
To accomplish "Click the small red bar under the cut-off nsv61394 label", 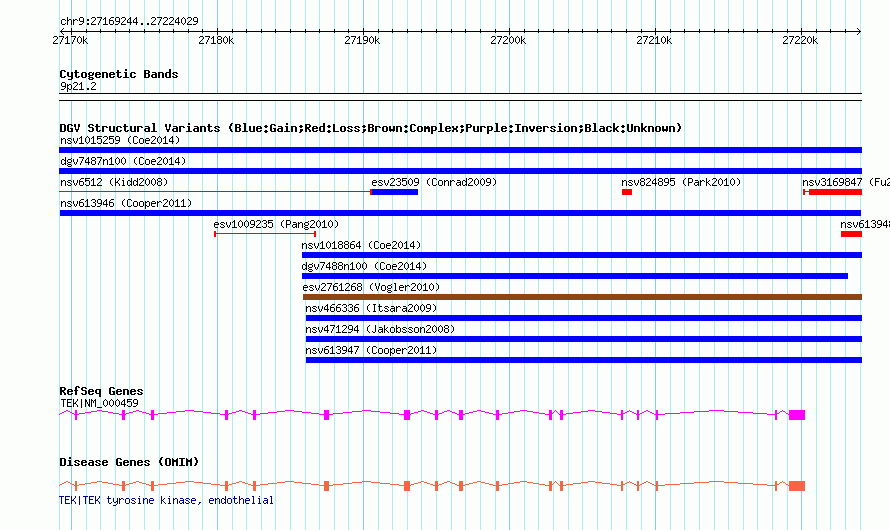I will (x=851, y=234).
